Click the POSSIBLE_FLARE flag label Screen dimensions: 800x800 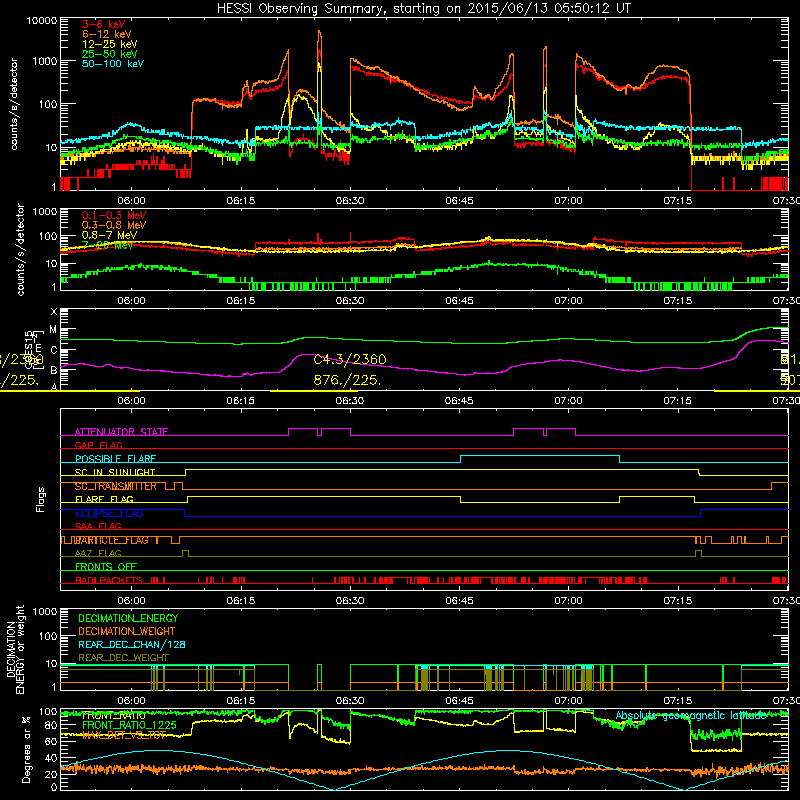115,459
